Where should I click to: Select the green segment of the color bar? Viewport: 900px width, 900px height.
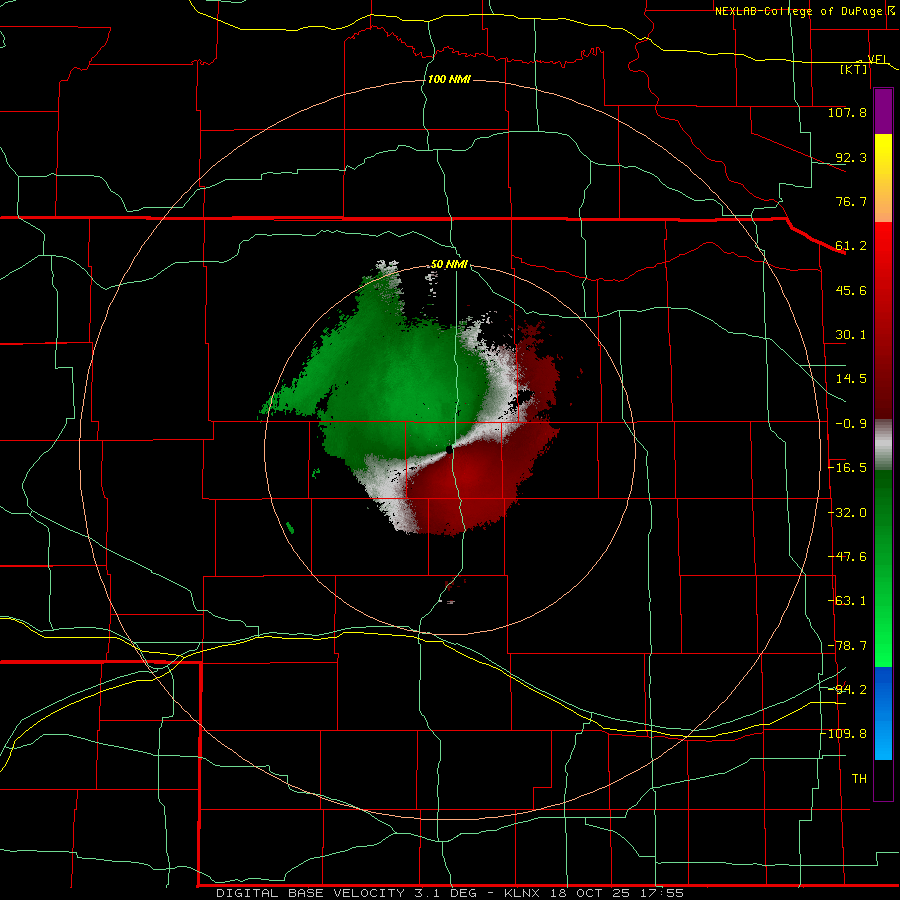tap(883, 568)
